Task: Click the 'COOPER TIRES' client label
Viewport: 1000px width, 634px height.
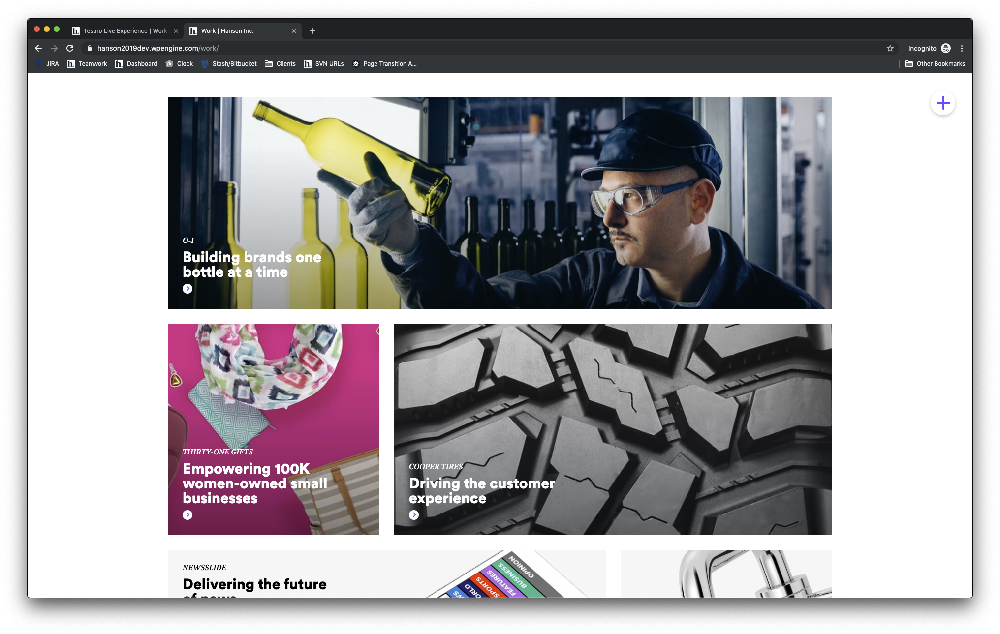Action: pyautogui.click(x=436, y=466)
